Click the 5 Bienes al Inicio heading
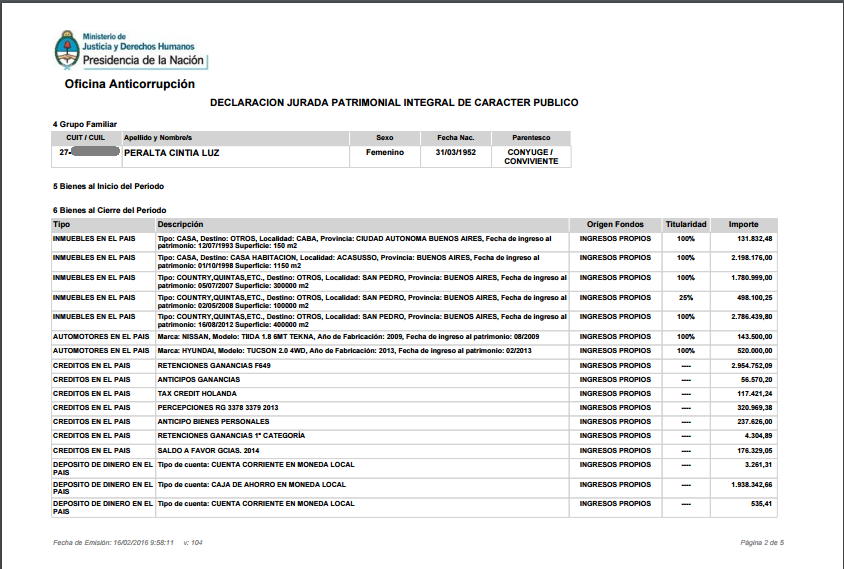This screenshot has height=569, width=844. coord(108,186)
